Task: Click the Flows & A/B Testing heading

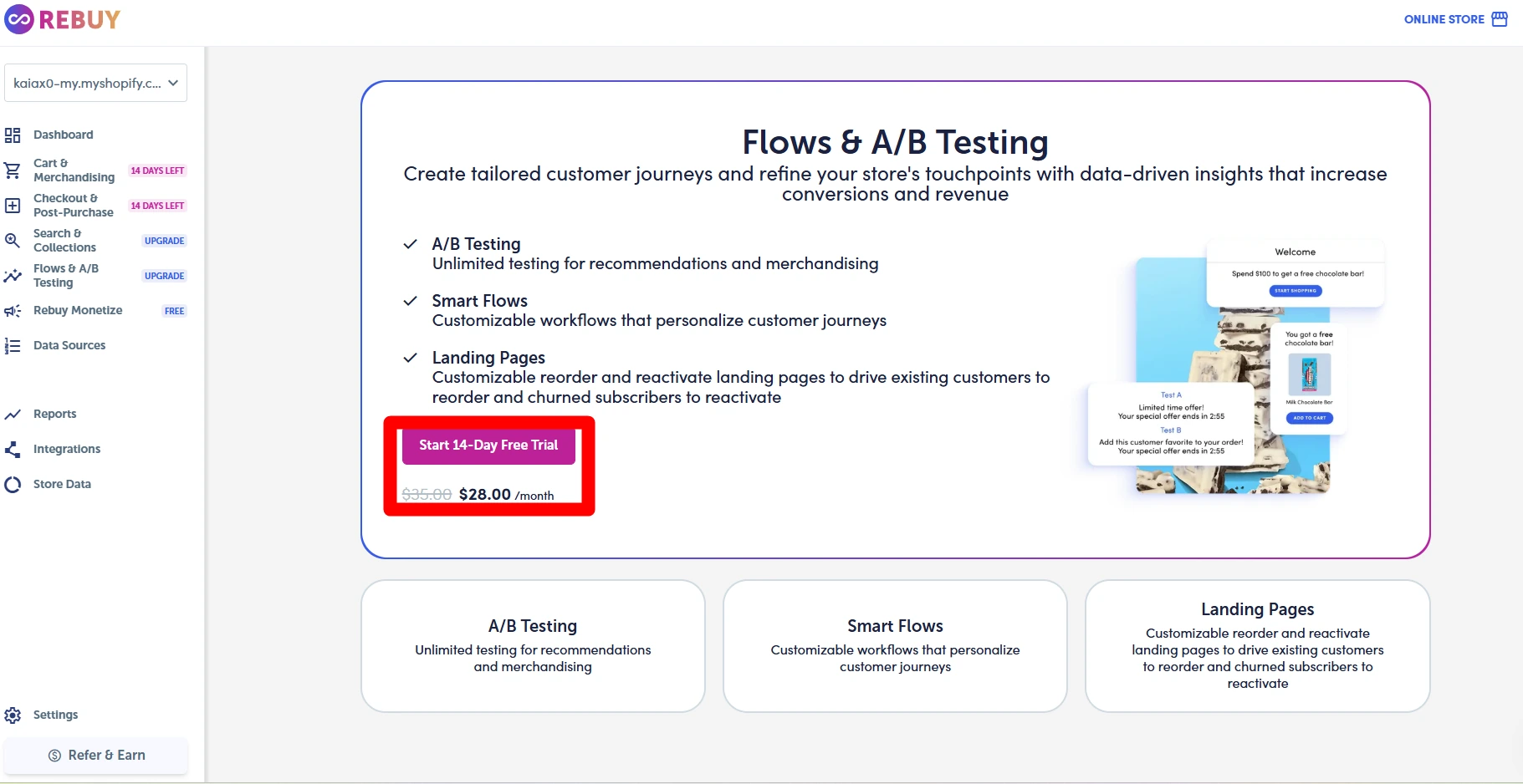Action: 895,142
